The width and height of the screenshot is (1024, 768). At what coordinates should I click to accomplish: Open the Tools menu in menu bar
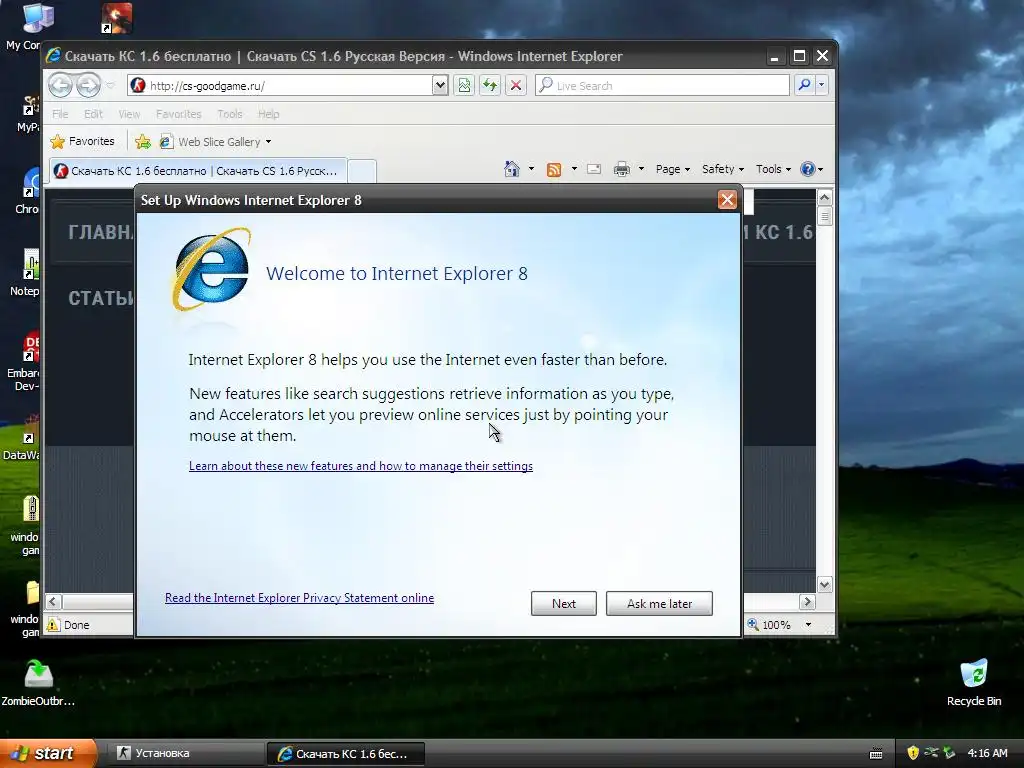[x=229, y=114]
